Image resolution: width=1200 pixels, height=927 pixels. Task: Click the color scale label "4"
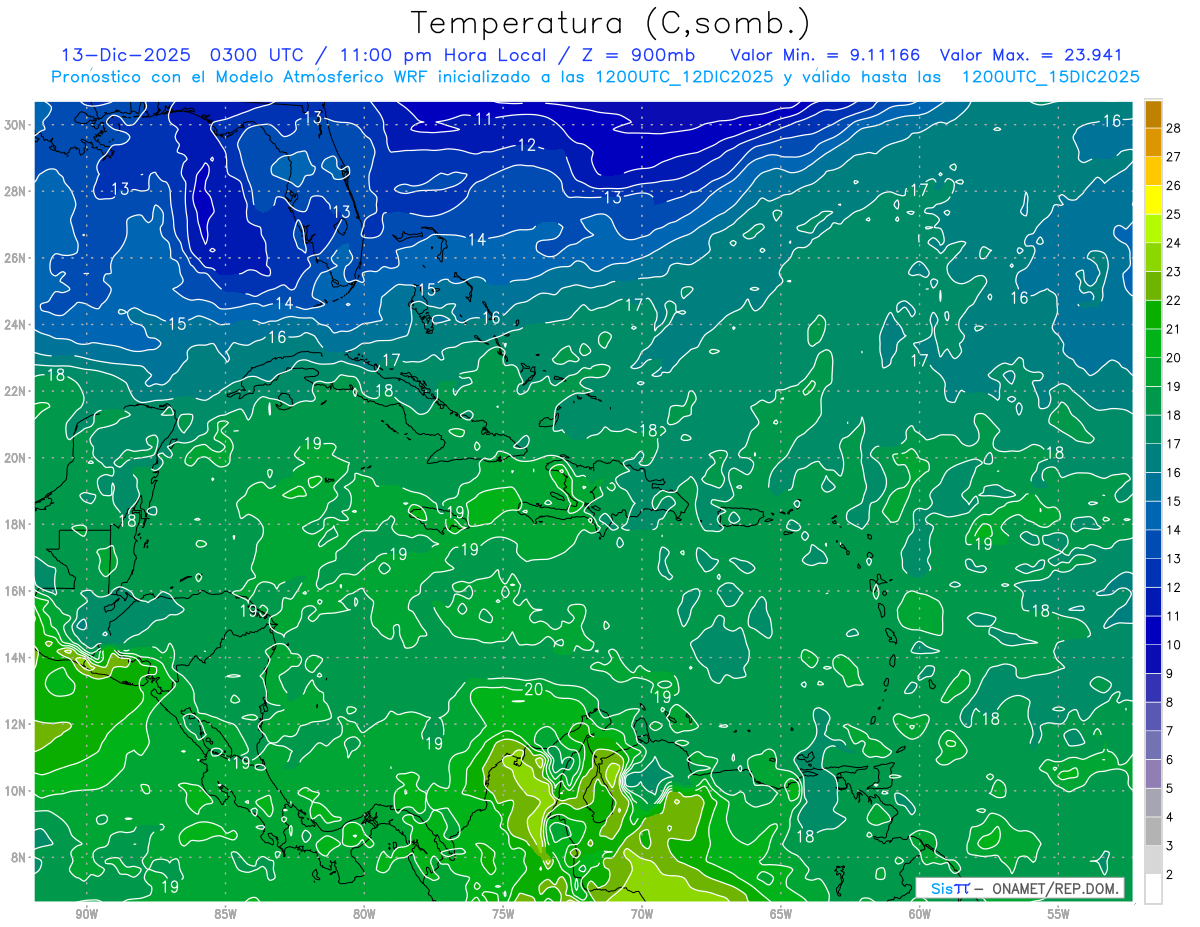click(x=1170, y=817)
